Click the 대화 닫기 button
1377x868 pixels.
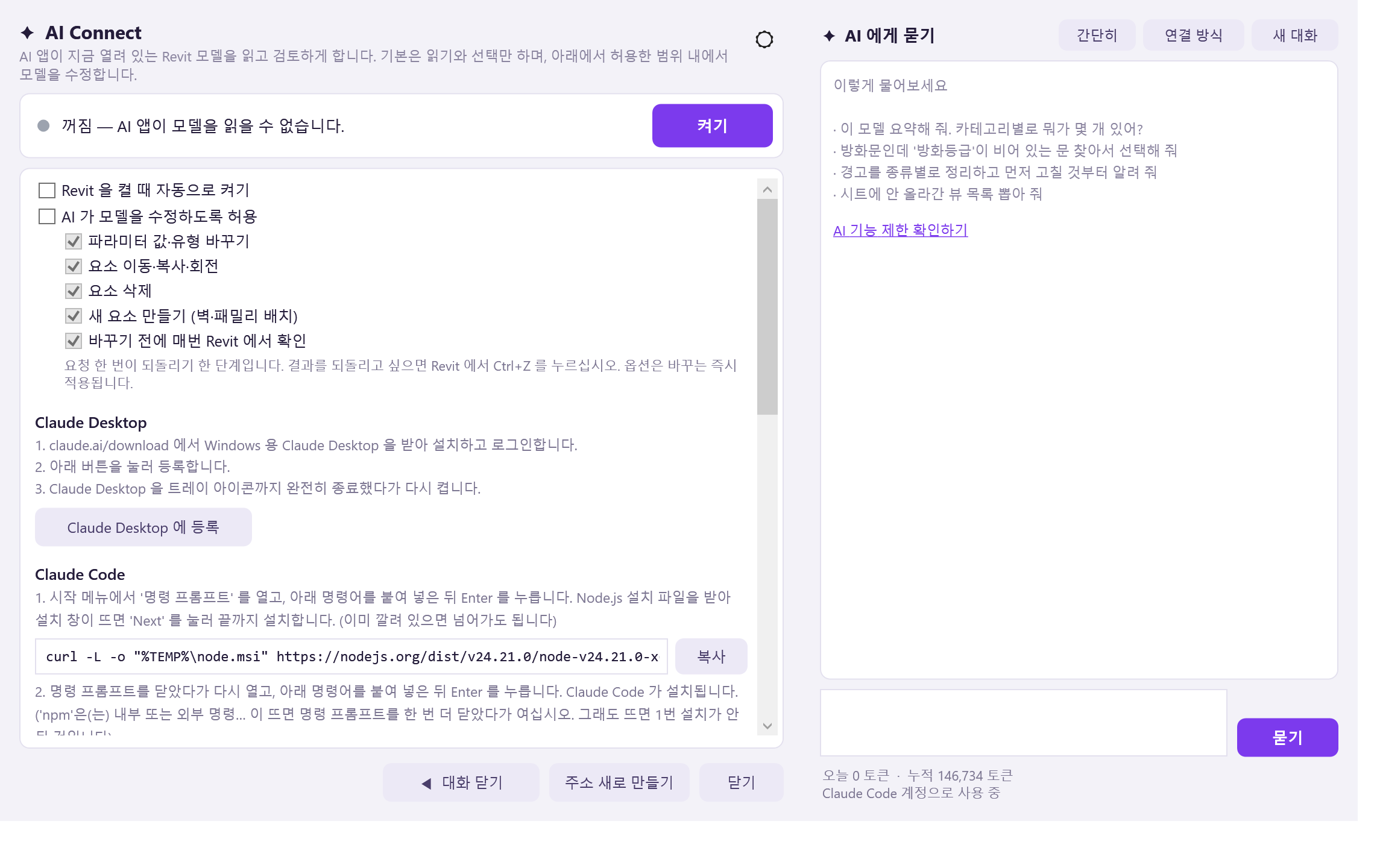[x=461, y=782]
